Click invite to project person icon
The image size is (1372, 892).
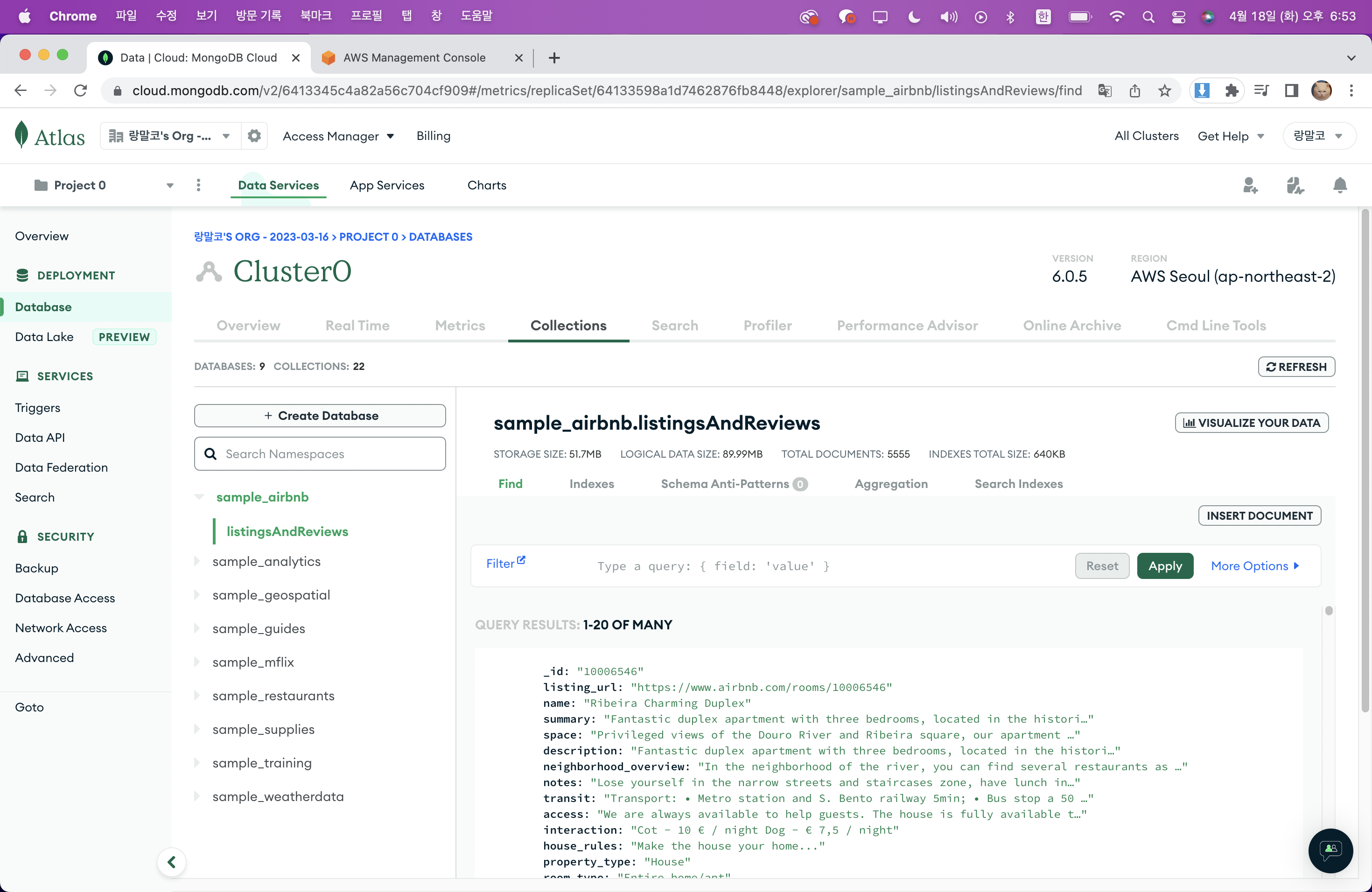tap(1249, 186)
